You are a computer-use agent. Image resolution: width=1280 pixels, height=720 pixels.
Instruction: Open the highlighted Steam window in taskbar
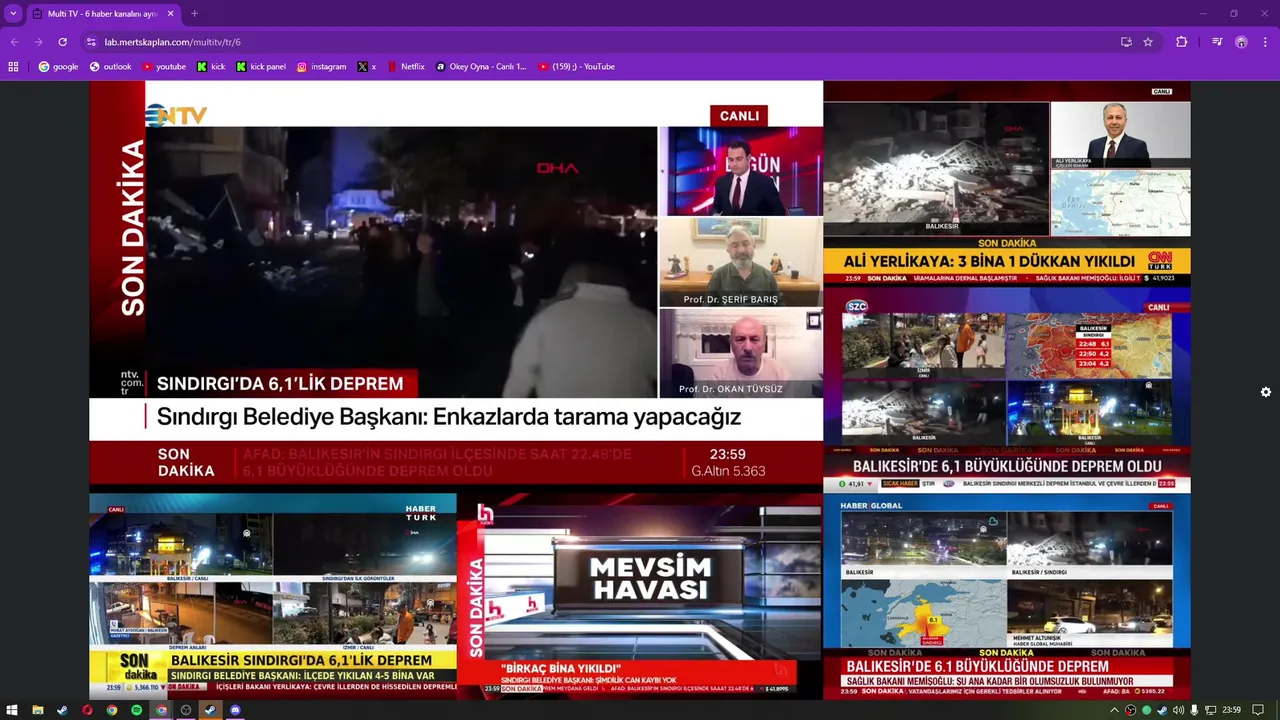210,710
